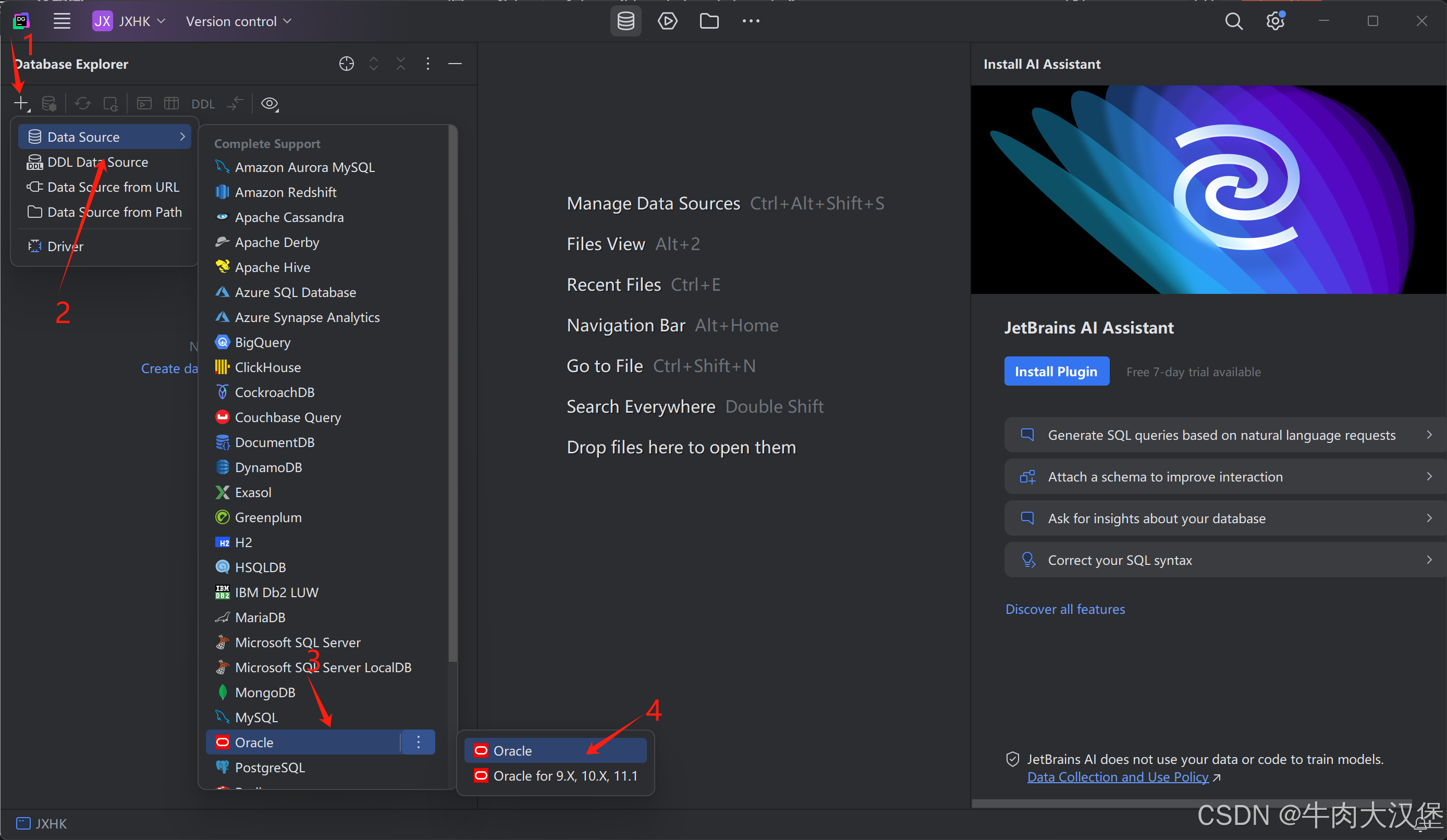The width and height of the screenshot is (1447, 840).
Task: Select Oracle for 9.X, 10.X, 11.1
Action: pyautogui.click(x=555, y=776)
